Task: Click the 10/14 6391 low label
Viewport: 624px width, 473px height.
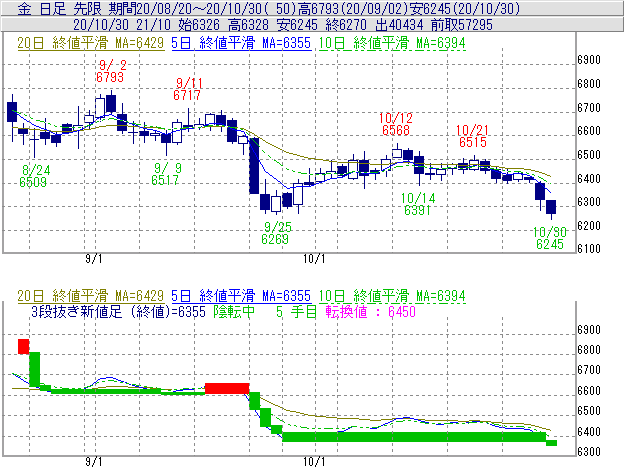Action: pyautogui.click(x=417, y=204)
